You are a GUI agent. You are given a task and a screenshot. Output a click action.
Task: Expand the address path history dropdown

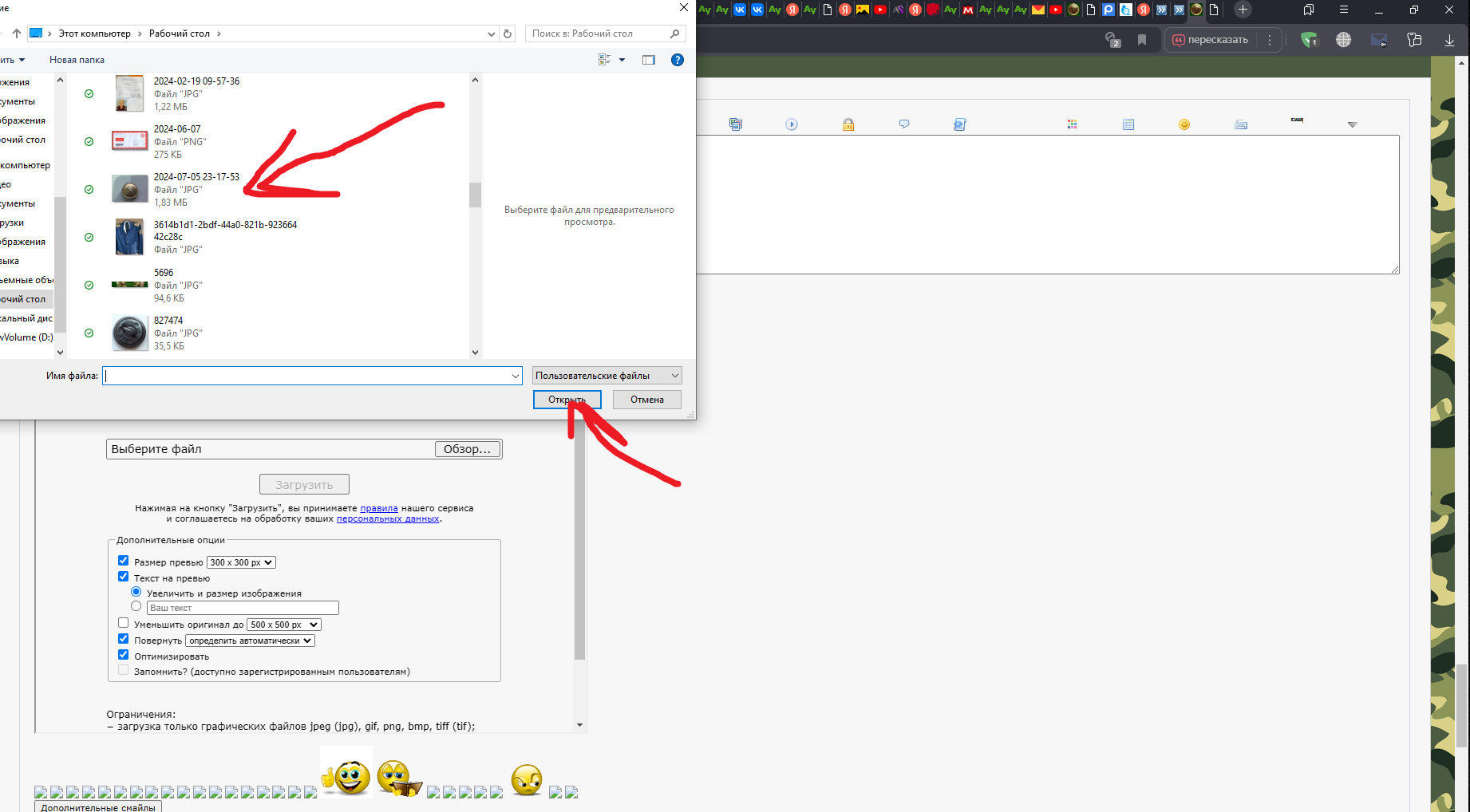[491, 34]
